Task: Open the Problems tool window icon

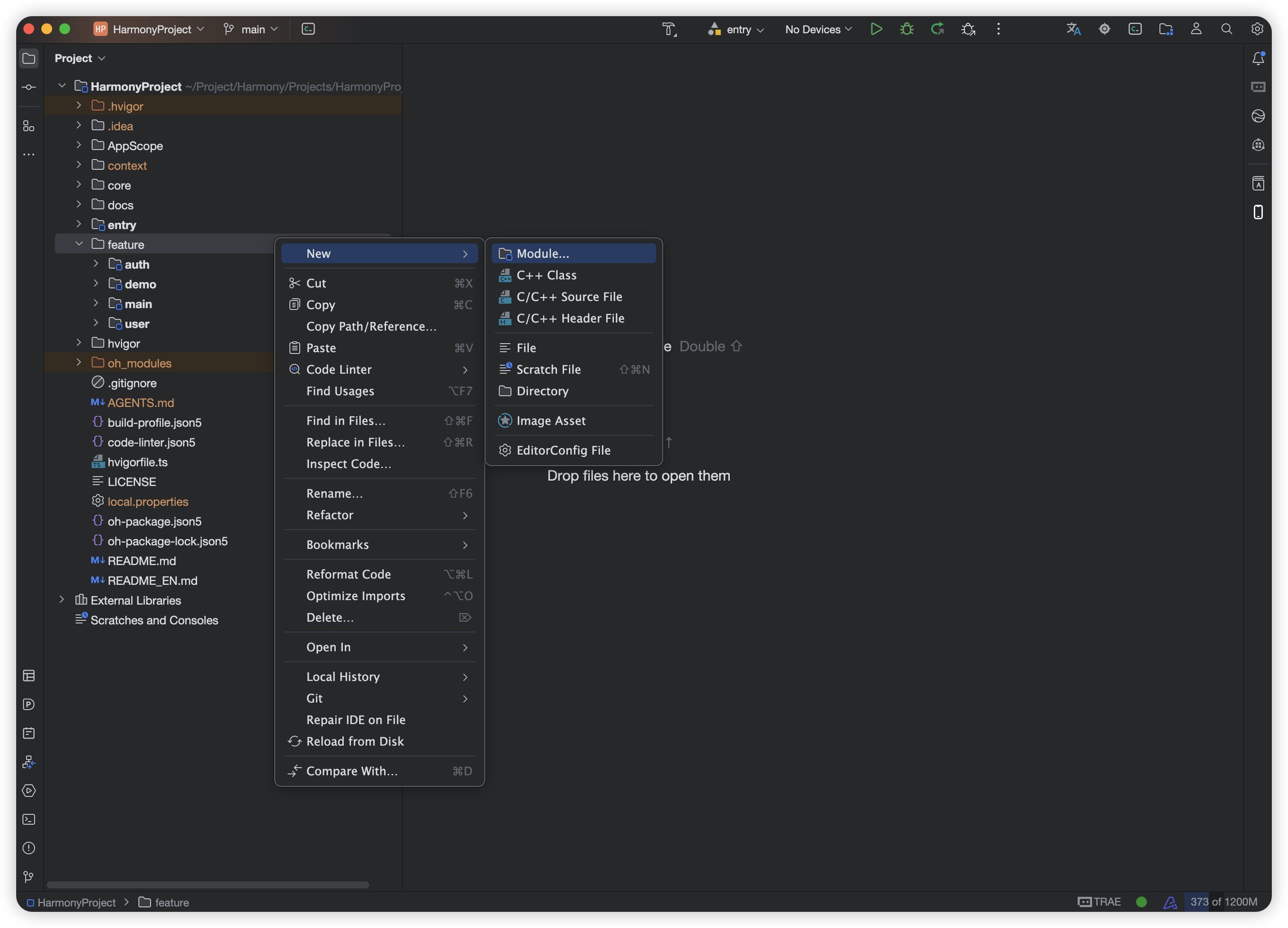Action: (x=29, y=848)
